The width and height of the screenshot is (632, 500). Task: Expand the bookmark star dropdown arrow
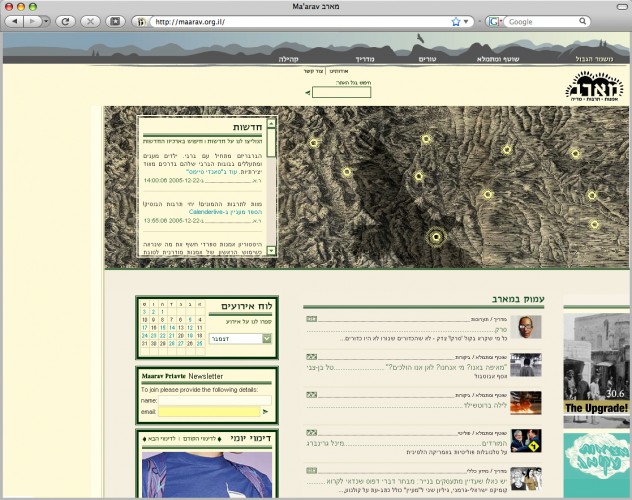pyautogui.click(x=466, y=21)
